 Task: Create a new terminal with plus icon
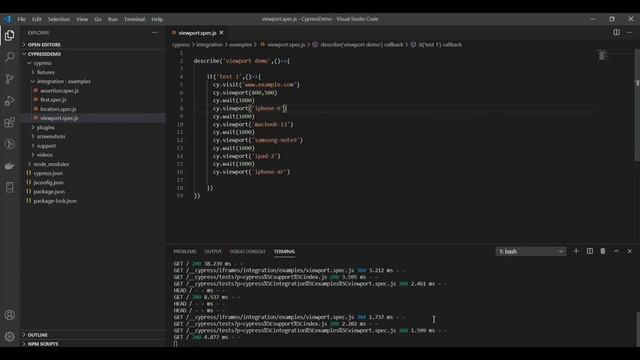click(x=576, y=251)
